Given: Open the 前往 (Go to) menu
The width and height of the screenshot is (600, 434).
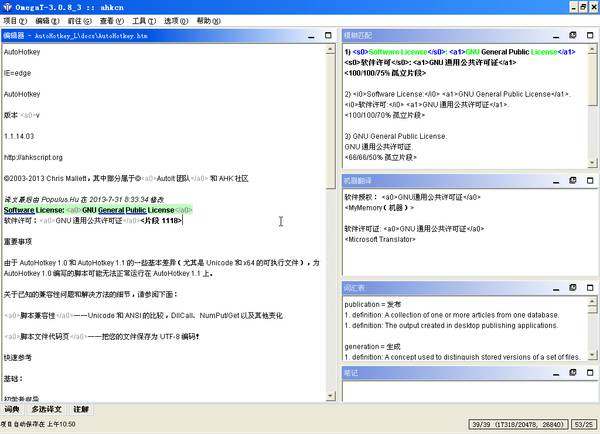Looking at the screenshot, I should click(79, 21).
